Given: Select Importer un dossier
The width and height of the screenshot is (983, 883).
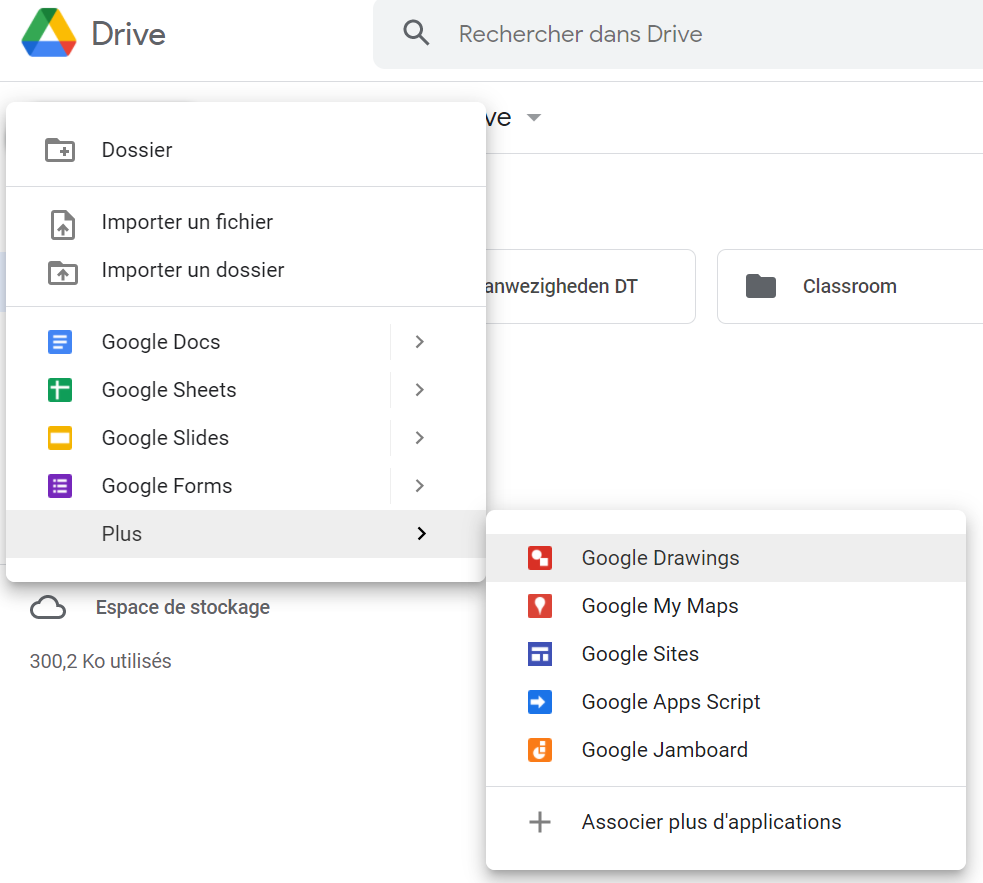Looking at the screenshot, I should click(x=246, y=270).
